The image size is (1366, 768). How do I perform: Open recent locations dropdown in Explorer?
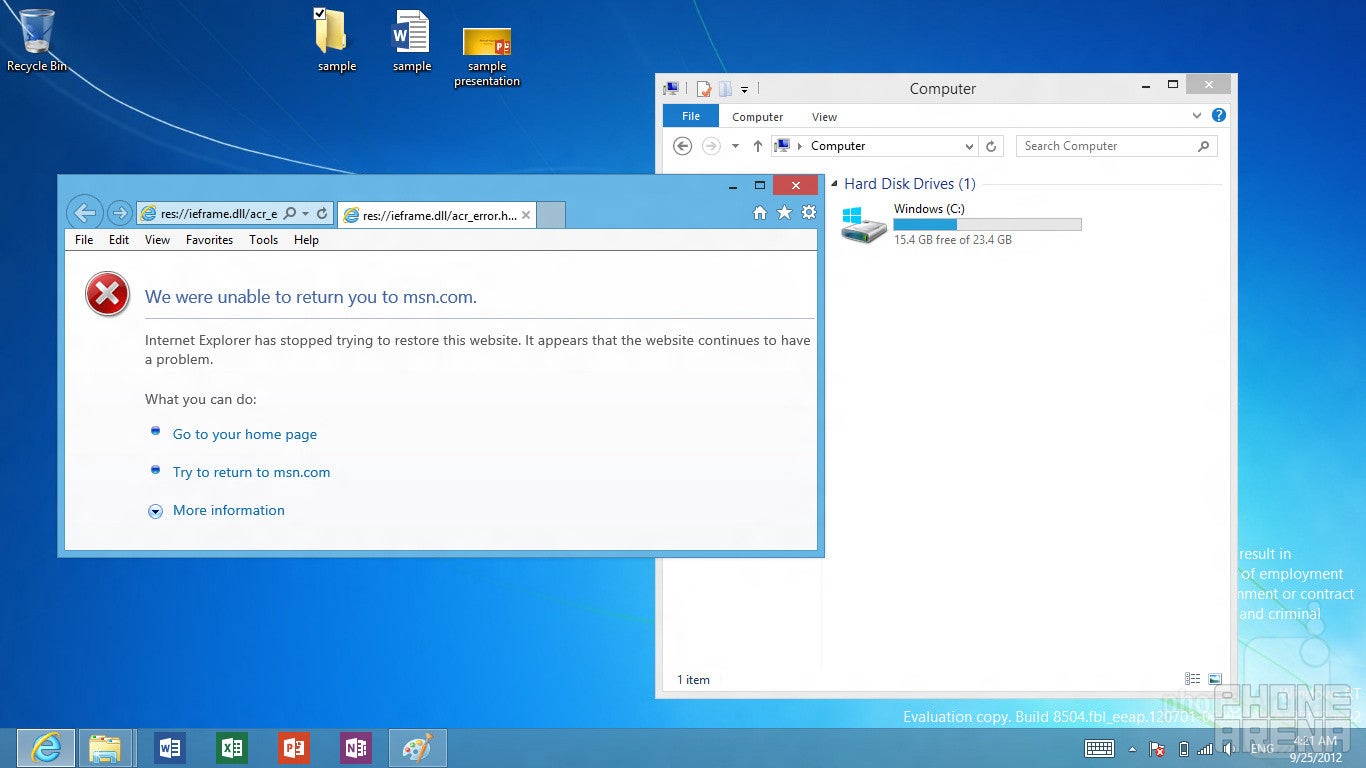tap(735, 146)
